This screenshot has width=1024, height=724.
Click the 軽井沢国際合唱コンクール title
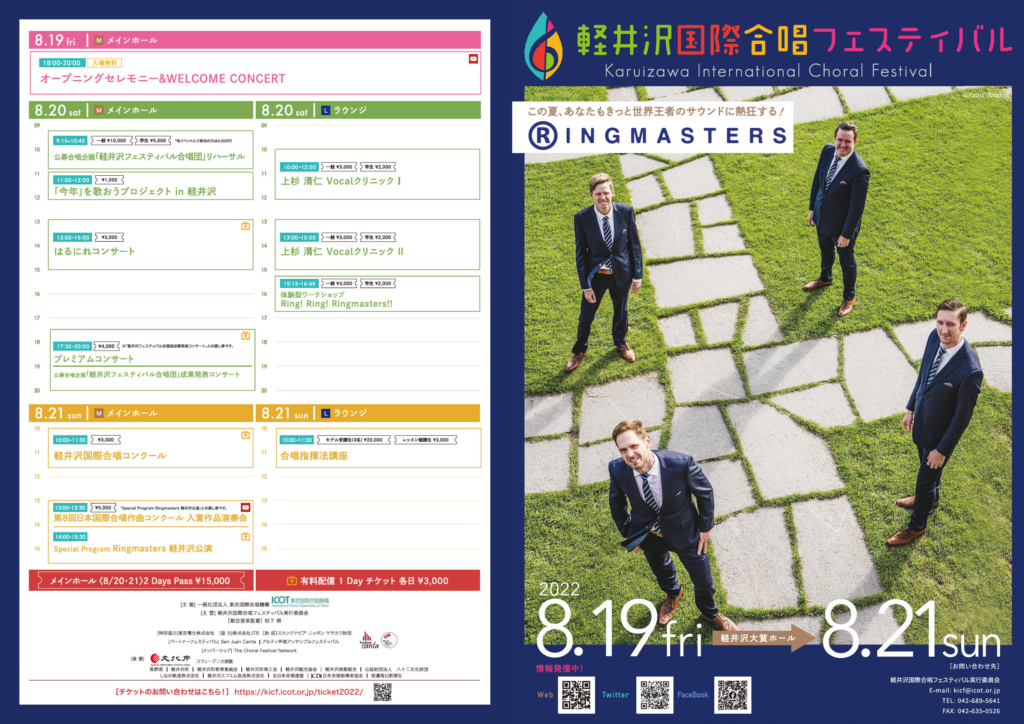pyautogui.click(x=110, y=456)
